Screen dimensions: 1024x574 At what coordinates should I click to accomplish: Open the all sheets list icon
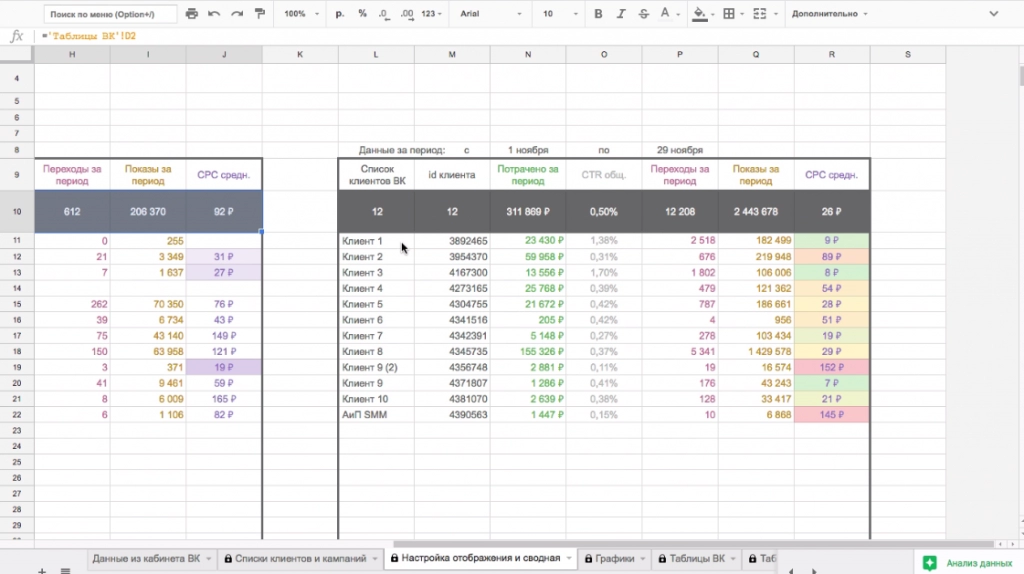pos(65,570)
